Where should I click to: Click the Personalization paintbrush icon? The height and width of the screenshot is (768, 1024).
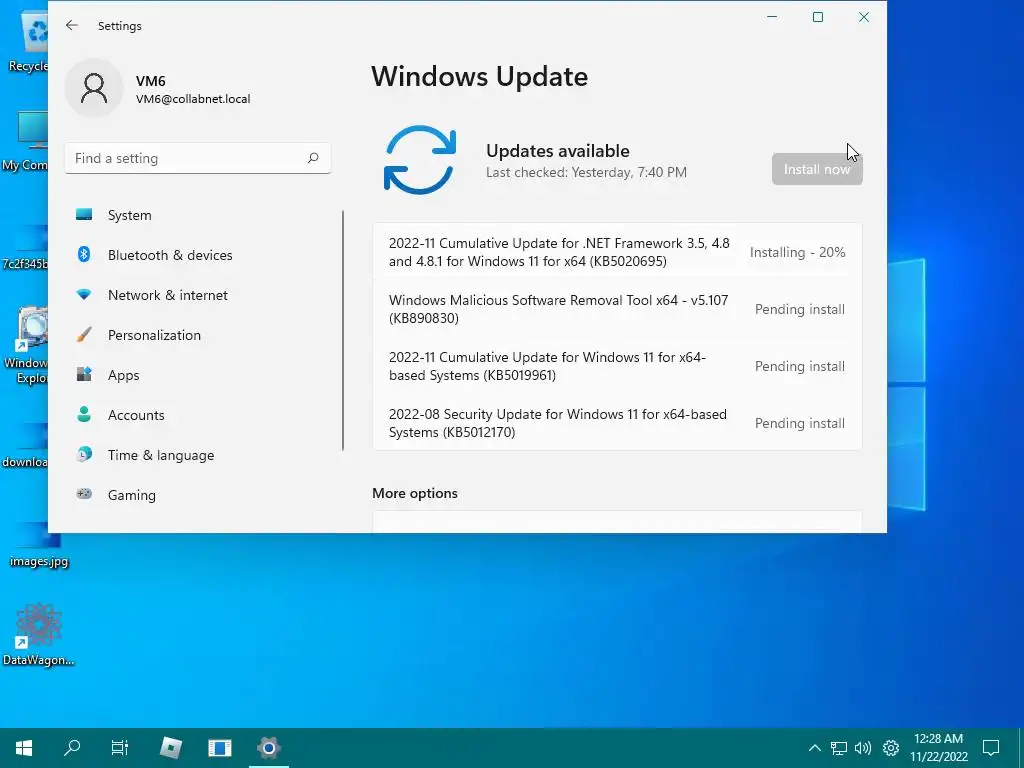pyautogui.click(x=84, y=335)
